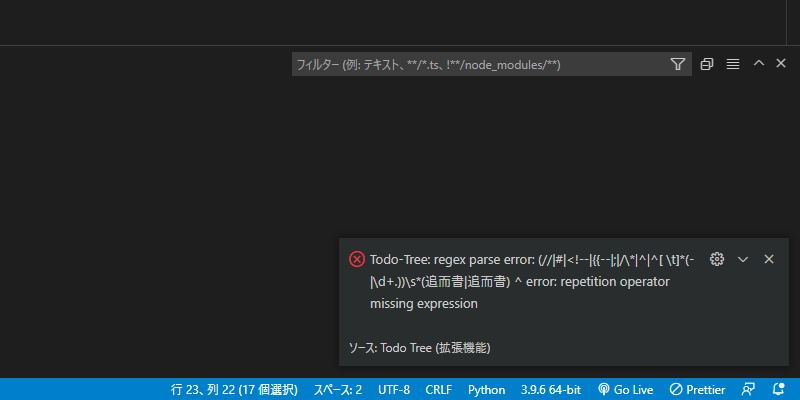Select language mode Python
This screenshot has height=400, width=800.
(487, 390)
